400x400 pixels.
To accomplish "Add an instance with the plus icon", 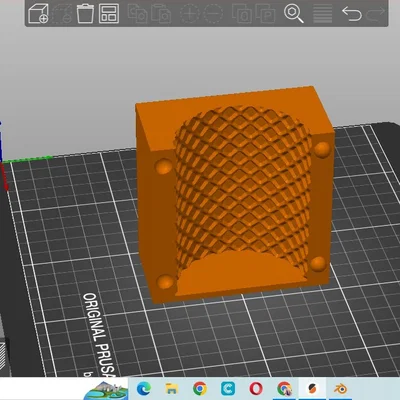I will pyautogui.click(x=189, y=14).
